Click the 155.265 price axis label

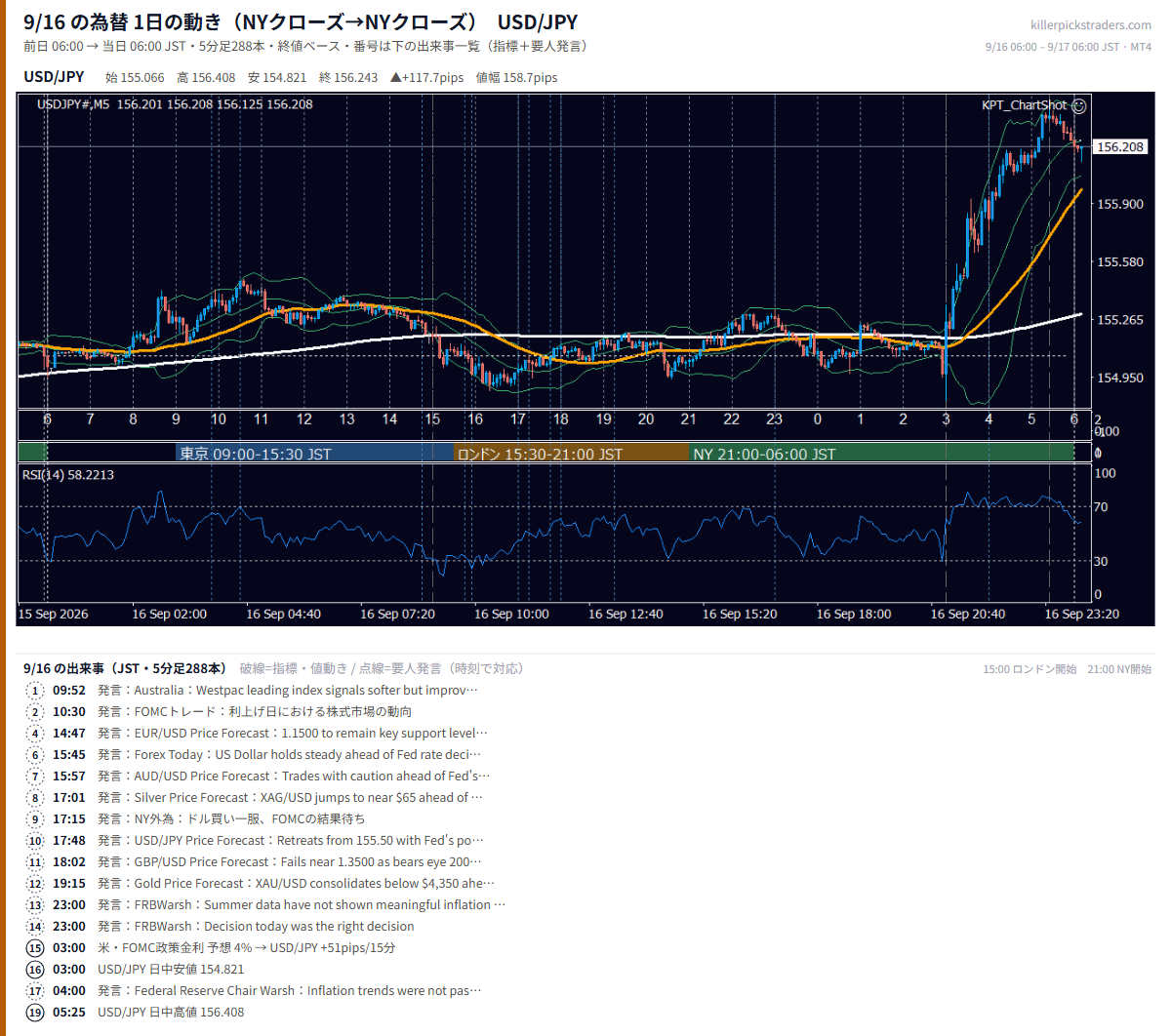point(1120,320)
